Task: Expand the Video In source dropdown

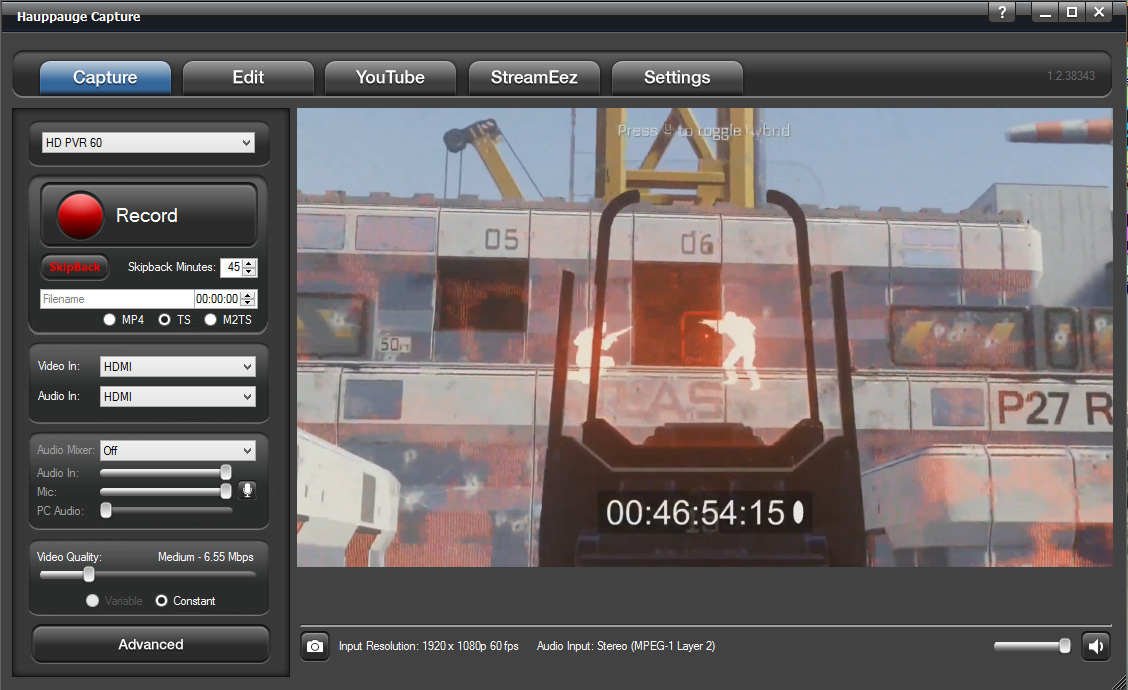Action: pos(178,367)
